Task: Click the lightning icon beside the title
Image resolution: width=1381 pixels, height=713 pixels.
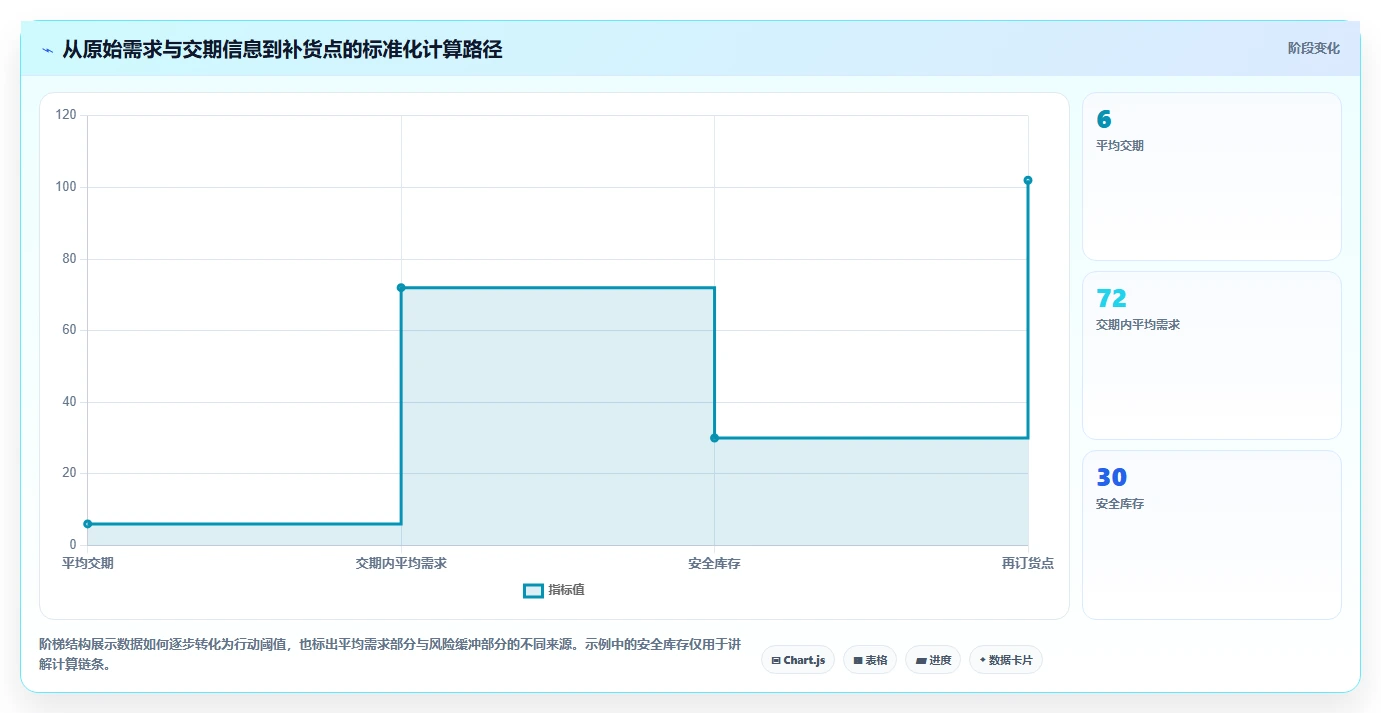Action: click(47, 50)
